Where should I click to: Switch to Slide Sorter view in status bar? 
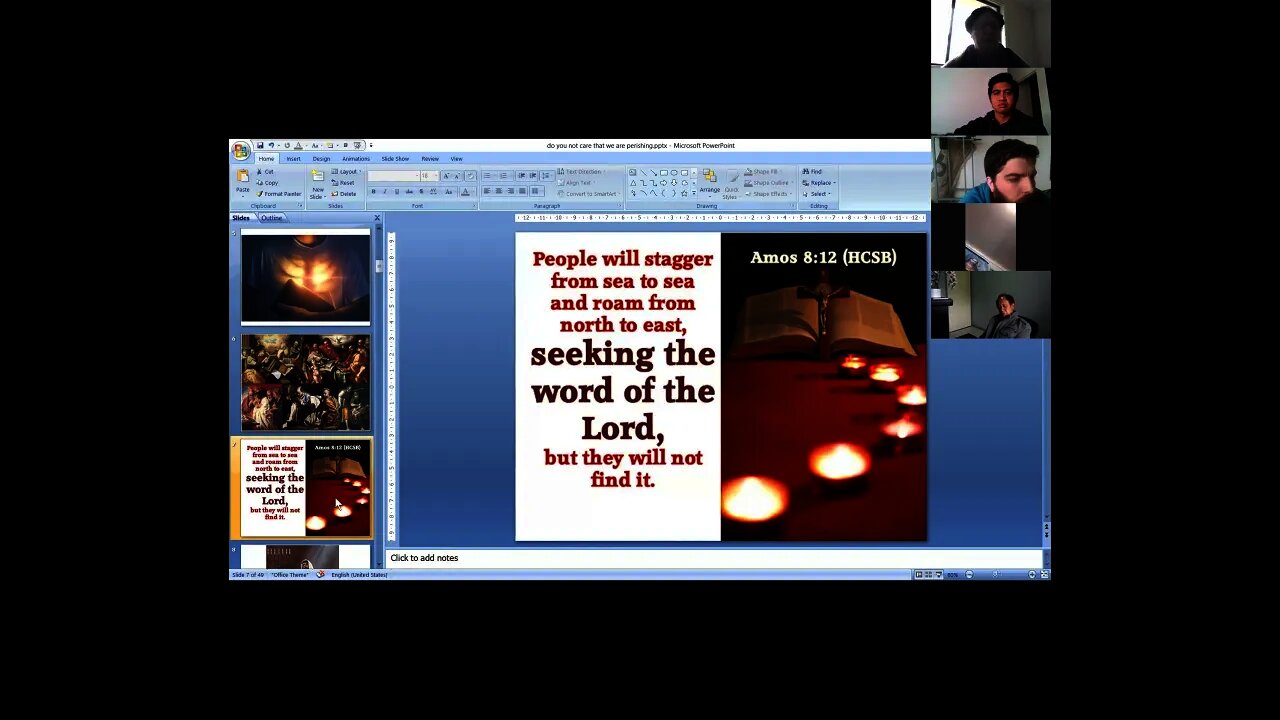click(927, 574)
